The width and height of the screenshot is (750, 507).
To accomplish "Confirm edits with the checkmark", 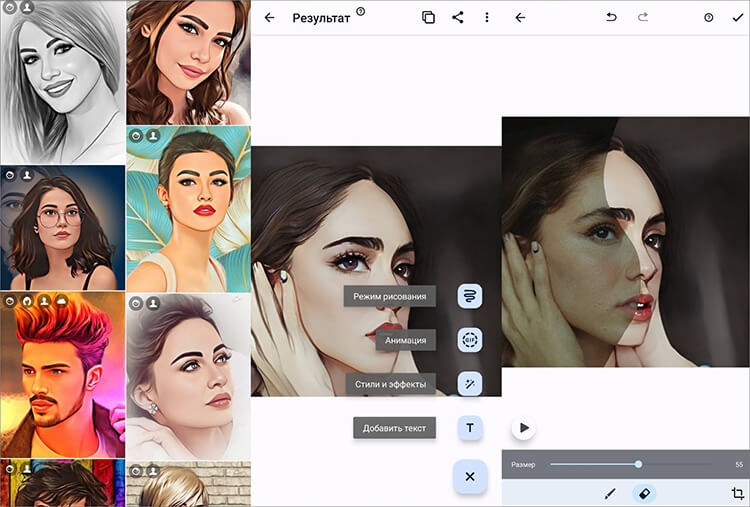I will (738, 18).
